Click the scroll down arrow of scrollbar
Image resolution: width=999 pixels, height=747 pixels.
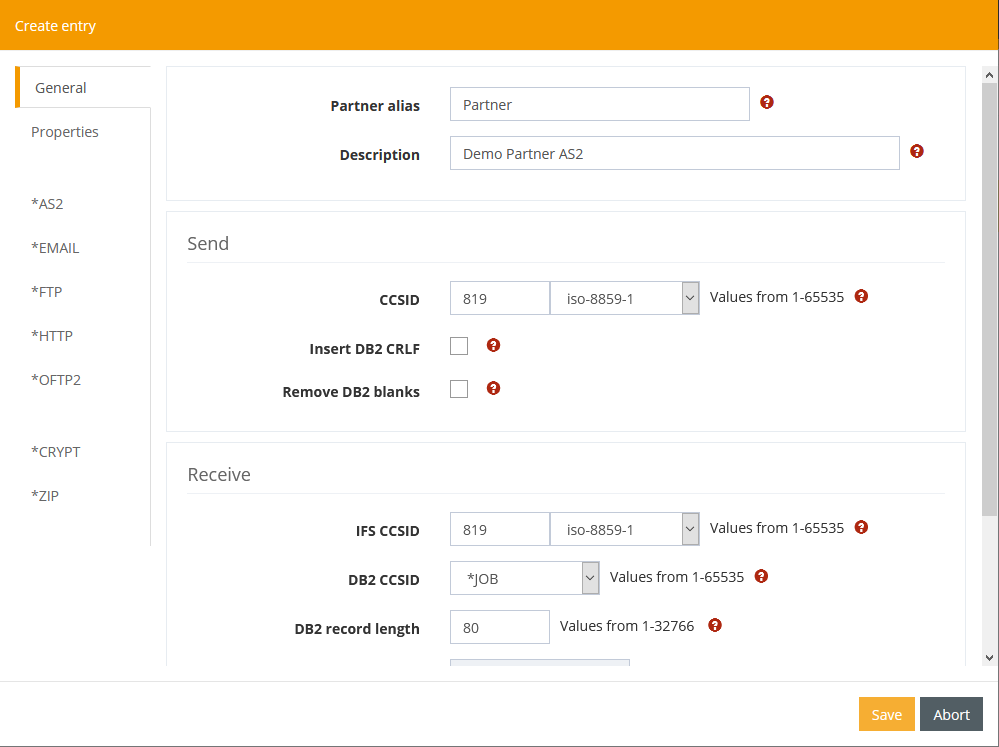(989, 657)
